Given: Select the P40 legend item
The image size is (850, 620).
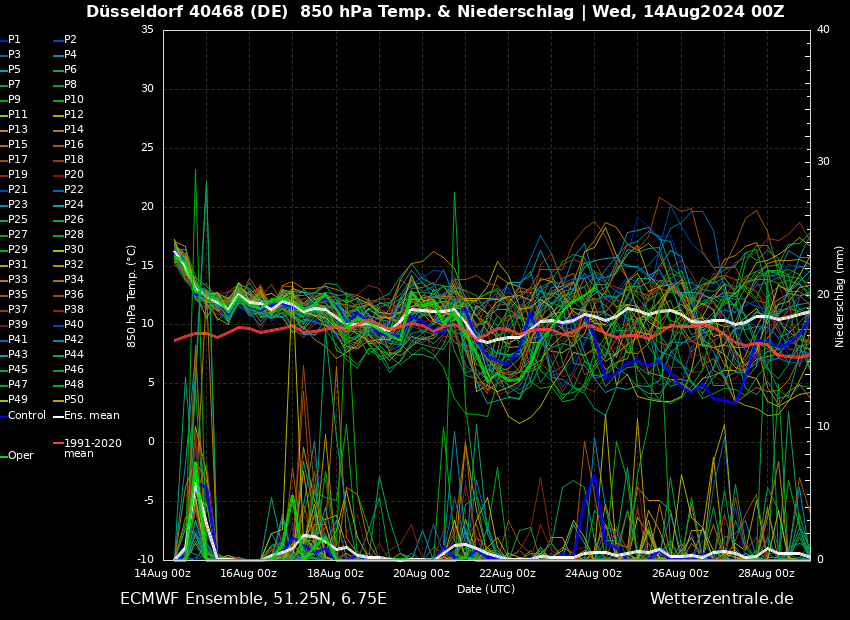Looking at the screenshot, I should click(x=74, y=325).
